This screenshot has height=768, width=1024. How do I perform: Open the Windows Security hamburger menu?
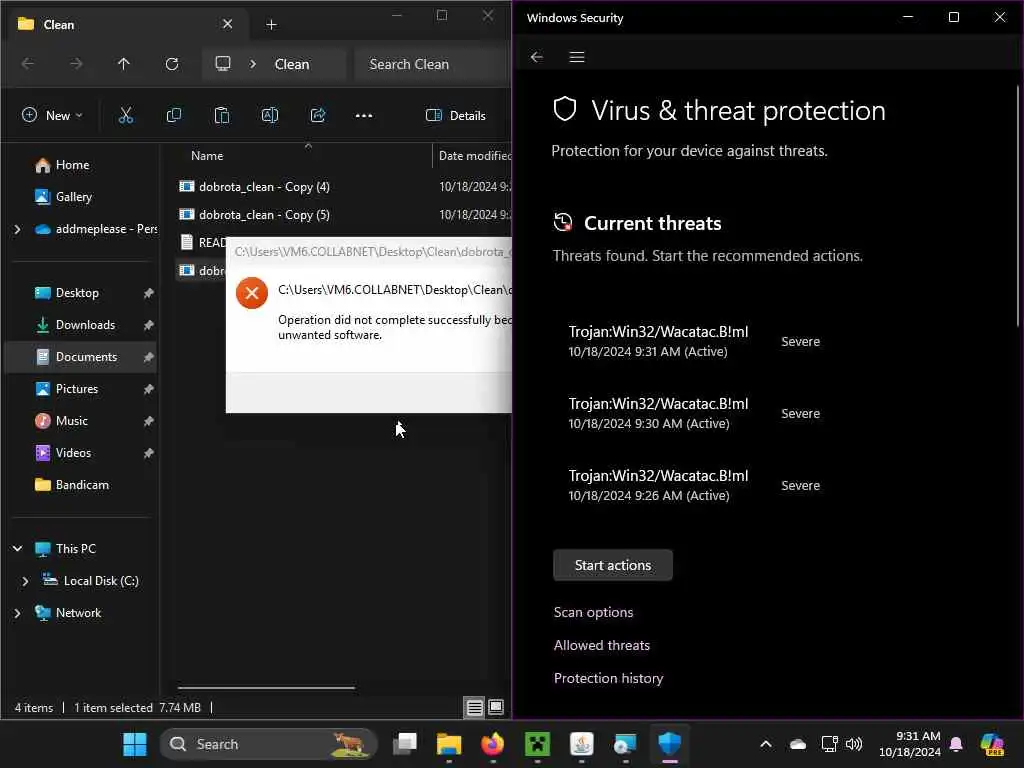[x=577, y=57]
